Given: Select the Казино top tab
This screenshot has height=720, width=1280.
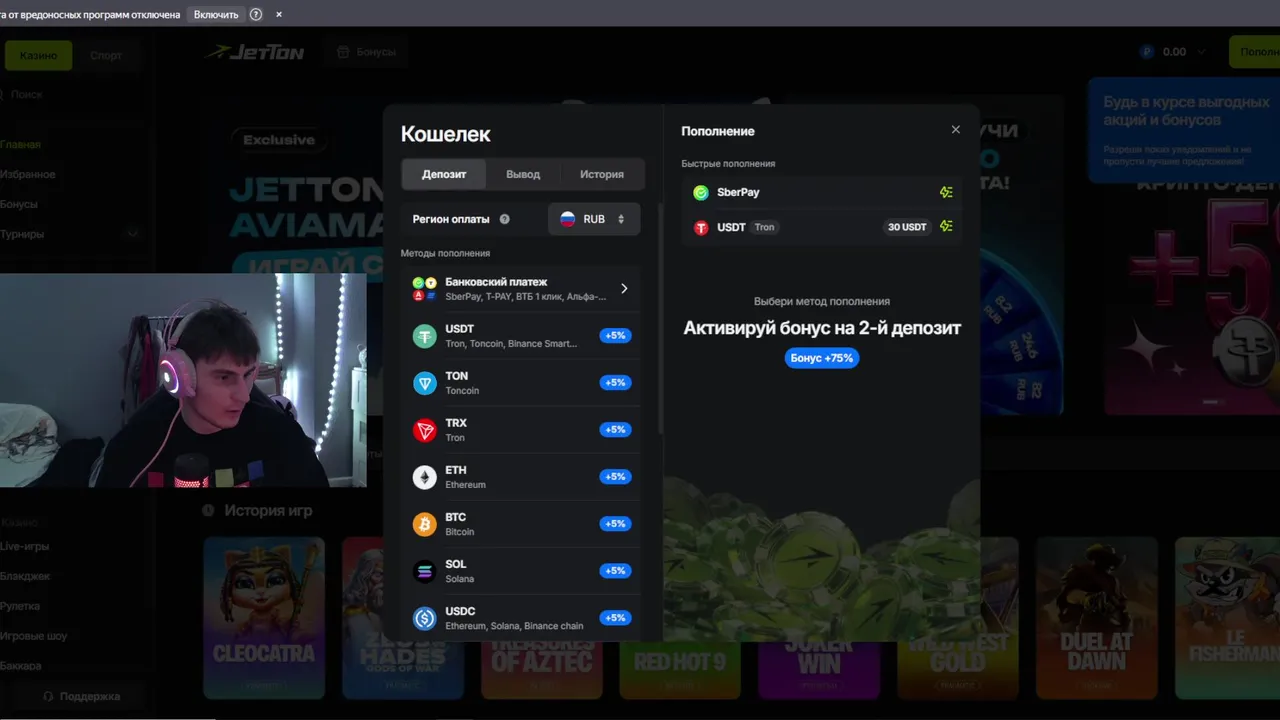Looking at the screenshot, I should point(39,55).
